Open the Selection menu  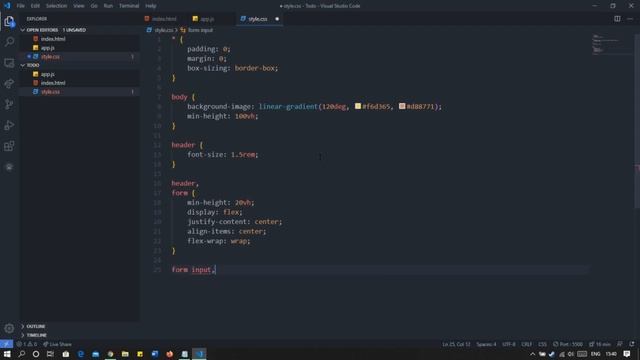point(56,6)
